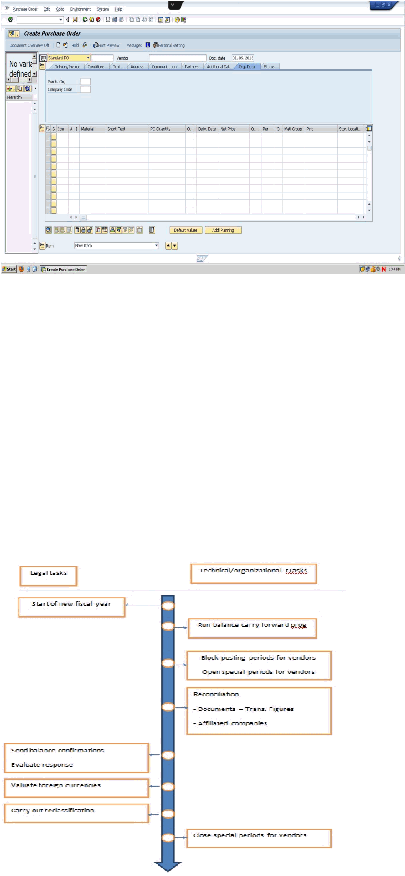405x876 pixels.
Task: Click the table settings icon at the grid corner
Action: (x=369, y=128)
